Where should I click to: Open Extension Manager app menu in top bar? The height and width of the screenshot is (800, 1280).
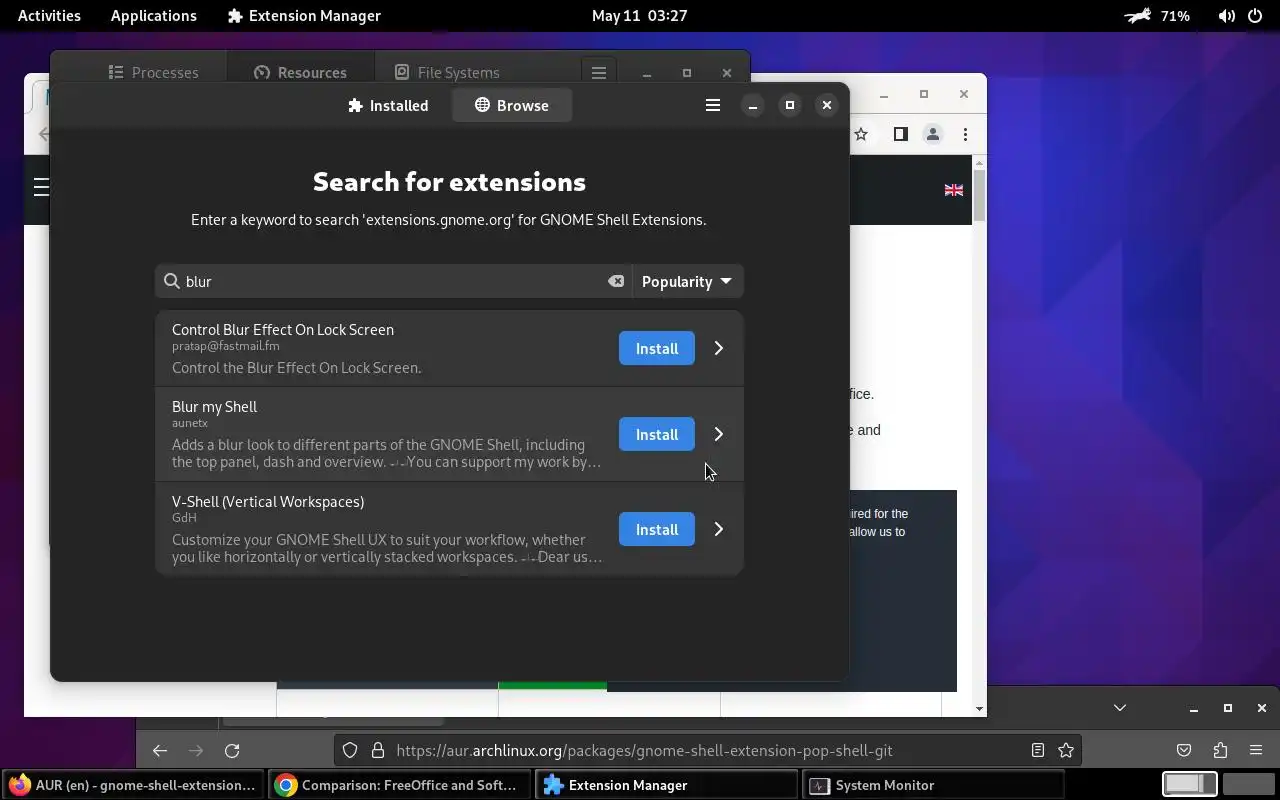tap(304, 16)
